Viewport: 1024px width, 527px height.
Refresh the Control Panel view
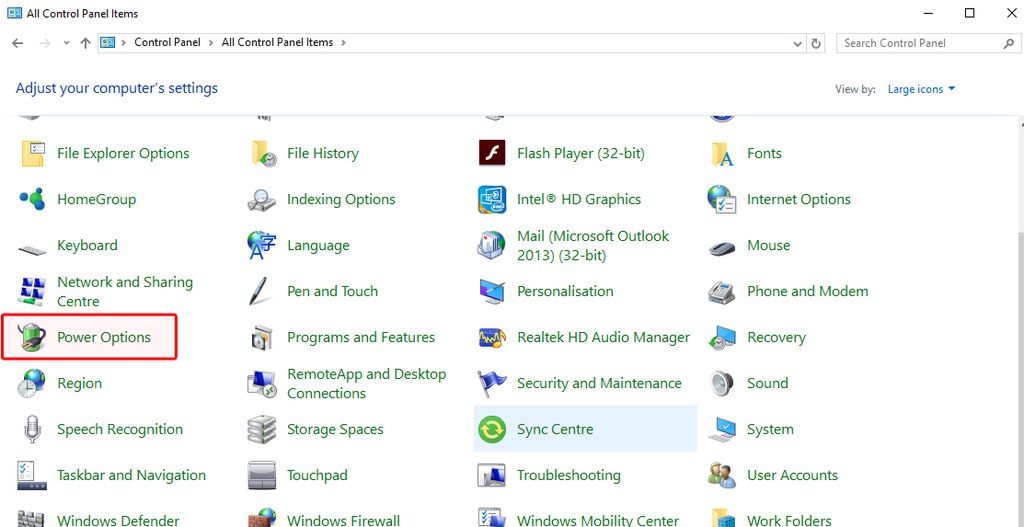816,44
